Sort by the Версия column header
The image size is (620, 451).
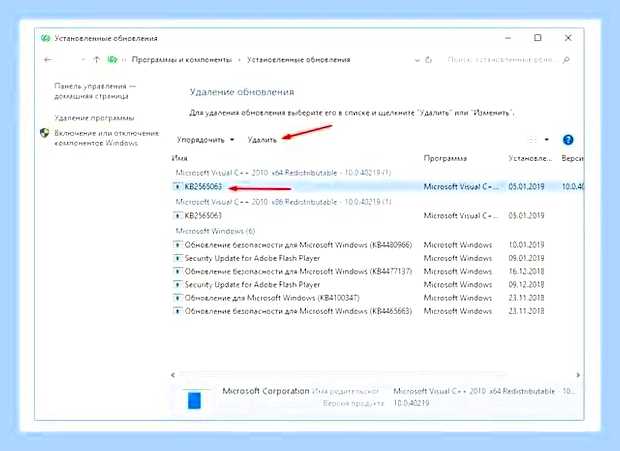[x=572, y=158]
